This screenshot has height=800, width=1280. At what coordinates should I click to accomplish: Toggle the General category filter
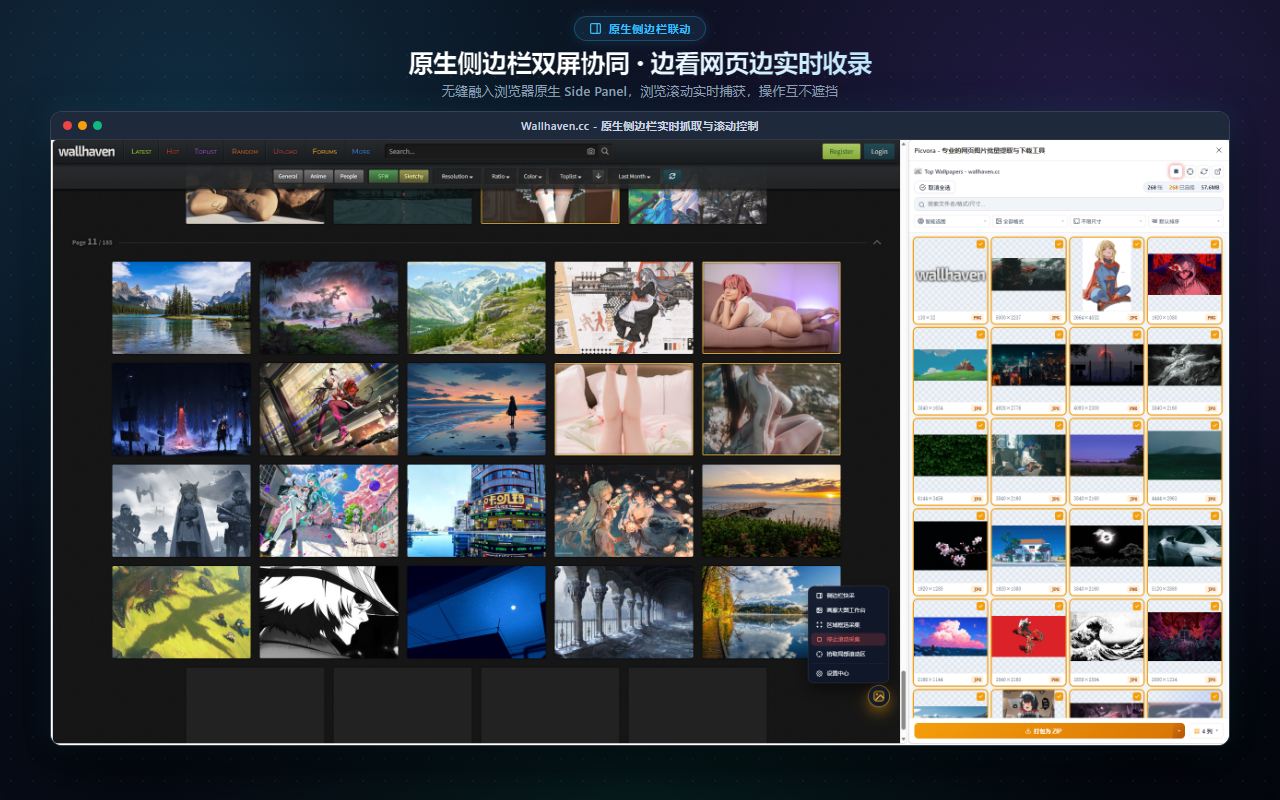pyautogui.click(x=288, y=176)
